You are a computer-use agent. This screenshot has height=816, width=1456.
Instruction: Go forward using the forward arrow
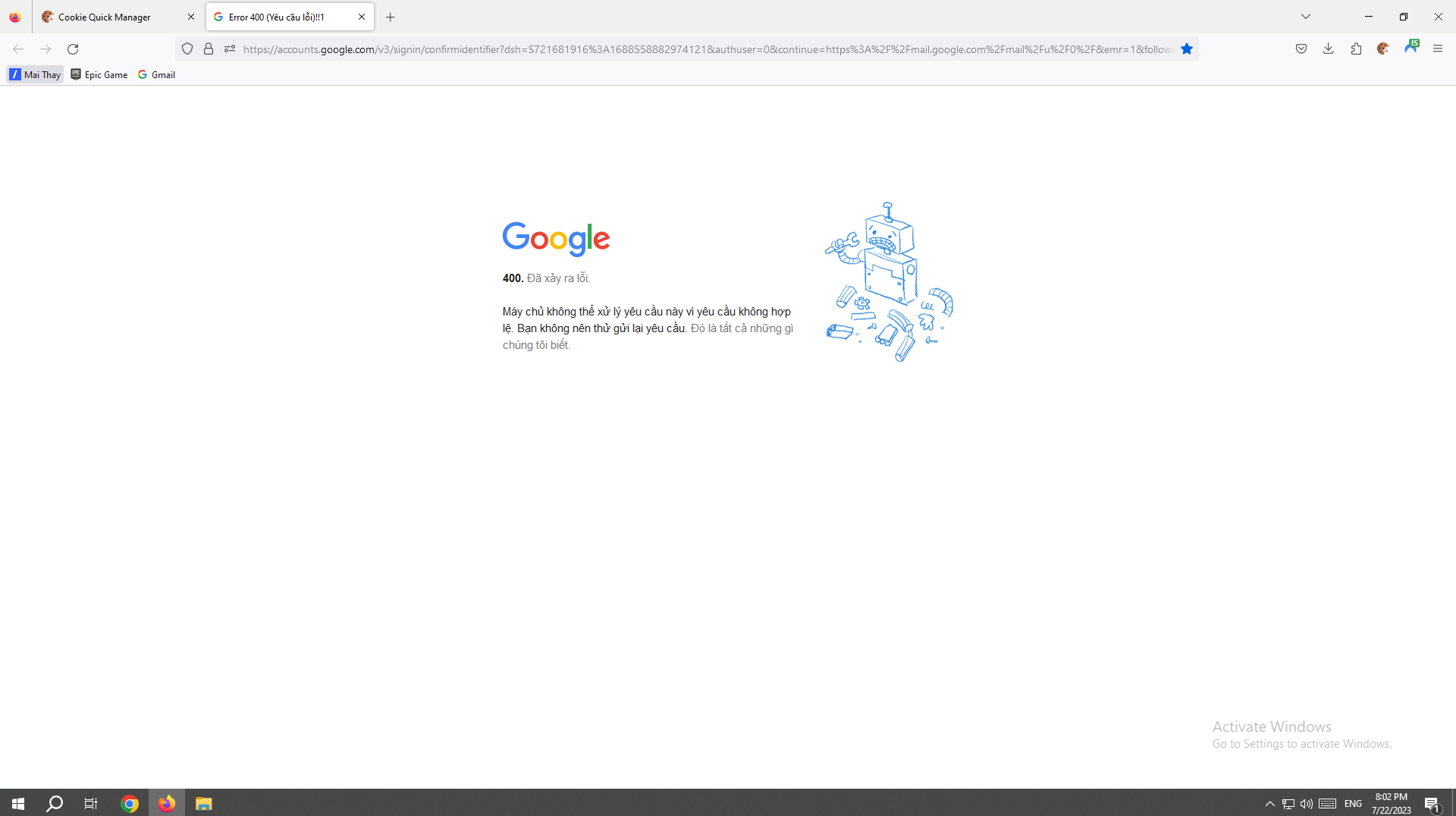coord(45,49)
